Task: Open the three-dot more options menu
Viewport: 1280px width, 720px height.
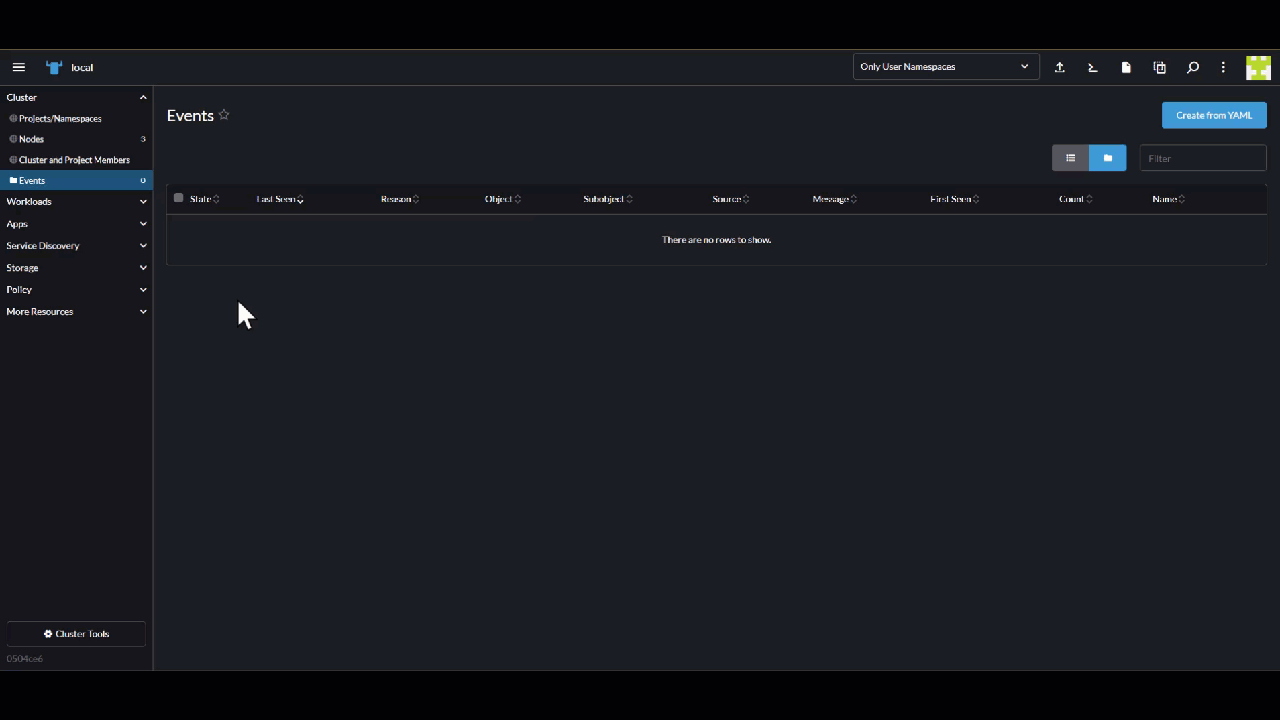Action: pos(1223,67)
